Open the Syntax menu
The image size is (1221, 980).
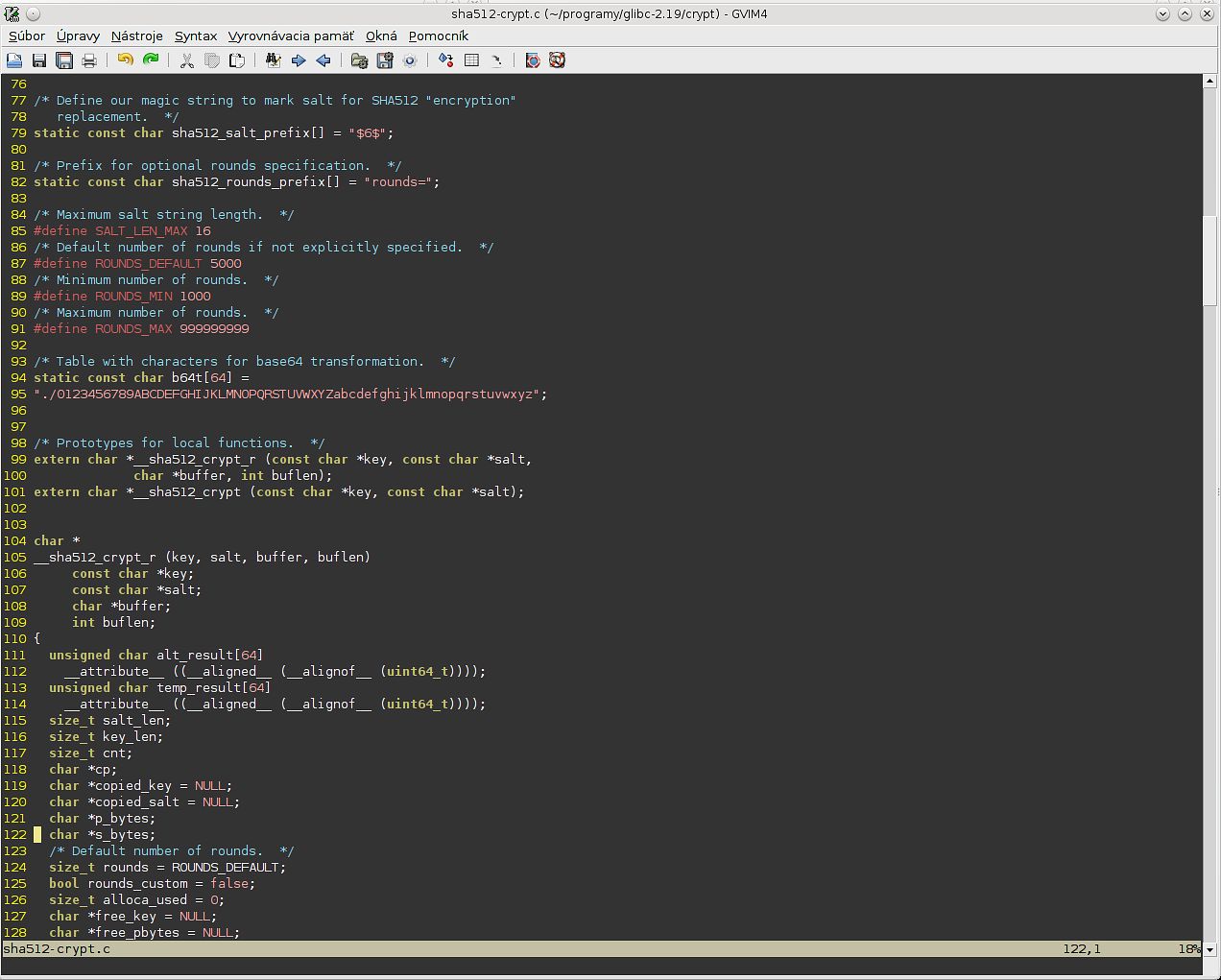[x=196, y=36]
